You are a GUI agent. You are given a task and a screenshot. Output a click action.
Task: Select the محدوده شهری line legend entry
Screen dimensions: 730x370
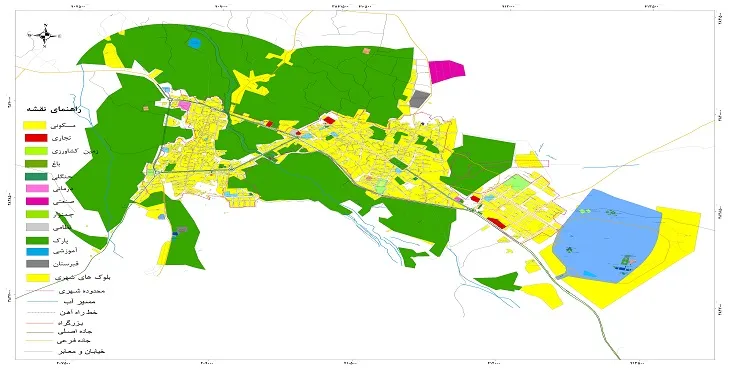65,290
